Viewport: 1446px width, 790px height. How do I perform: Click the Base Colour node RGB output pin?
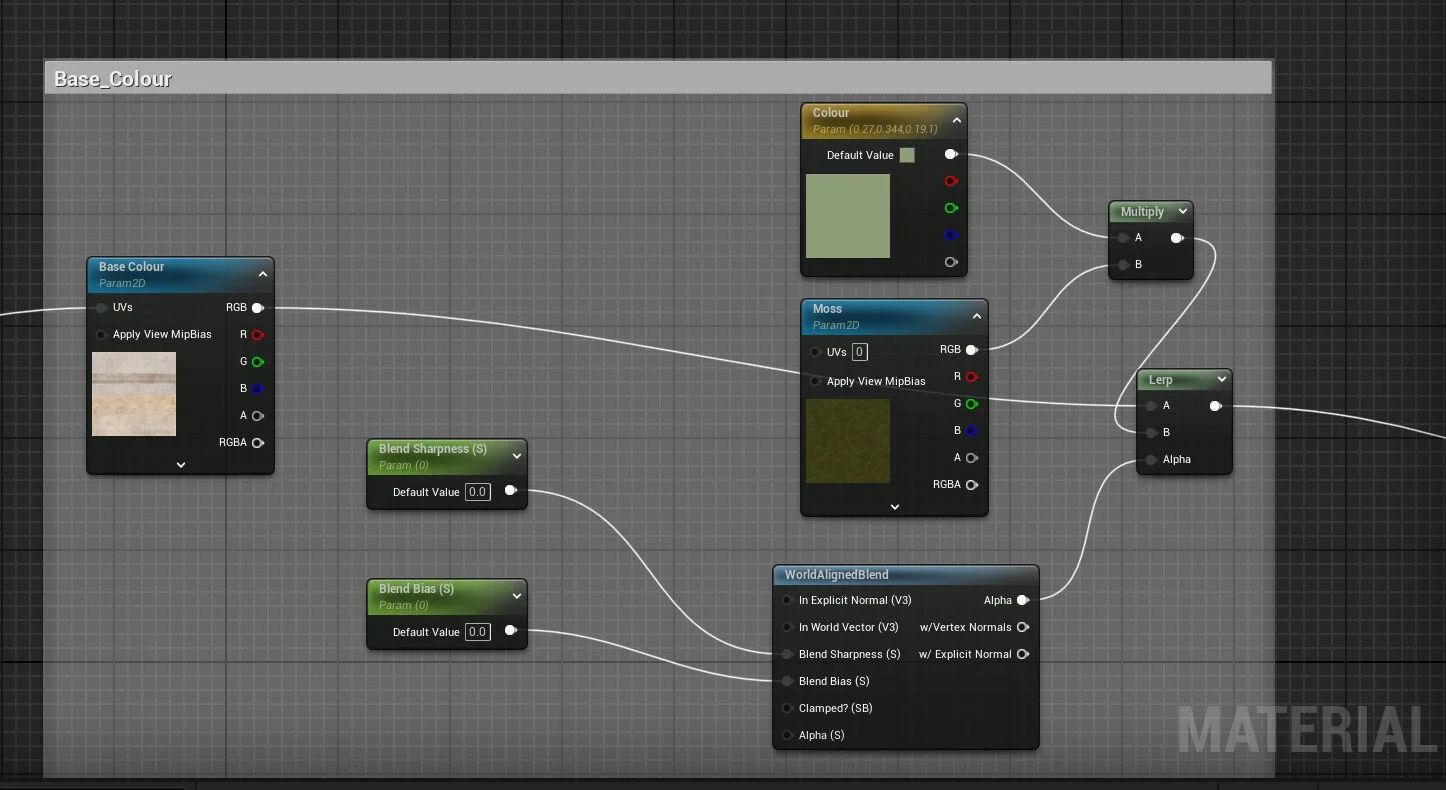[257, 308]
